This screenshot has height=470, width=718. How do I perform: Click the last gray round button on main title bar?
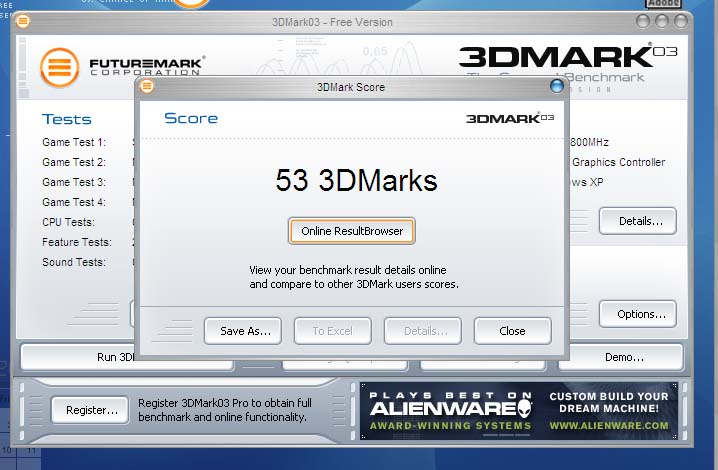[x=681, y=21]
